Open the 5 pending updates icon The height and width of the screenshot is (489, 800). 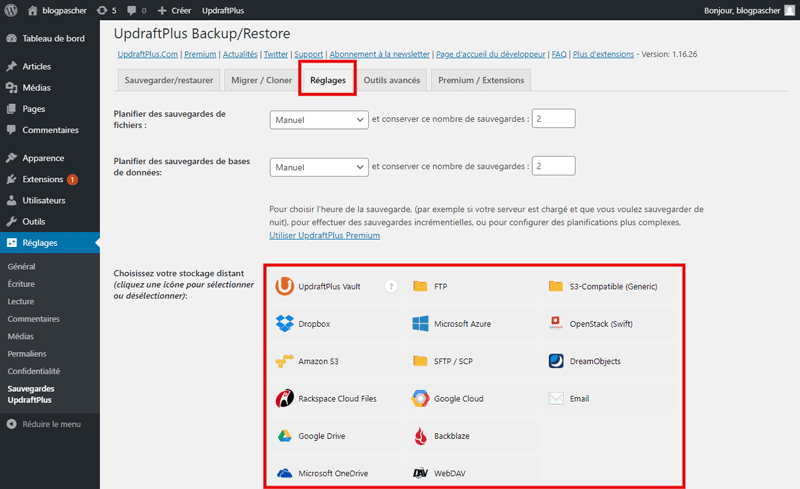point(107,10)
